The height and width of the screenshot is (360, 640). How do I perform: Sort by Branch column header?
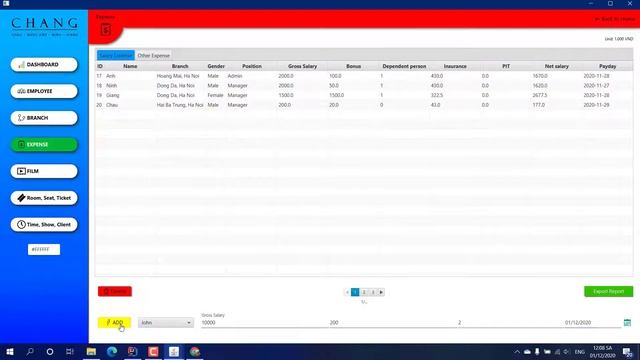click(180, 66)
